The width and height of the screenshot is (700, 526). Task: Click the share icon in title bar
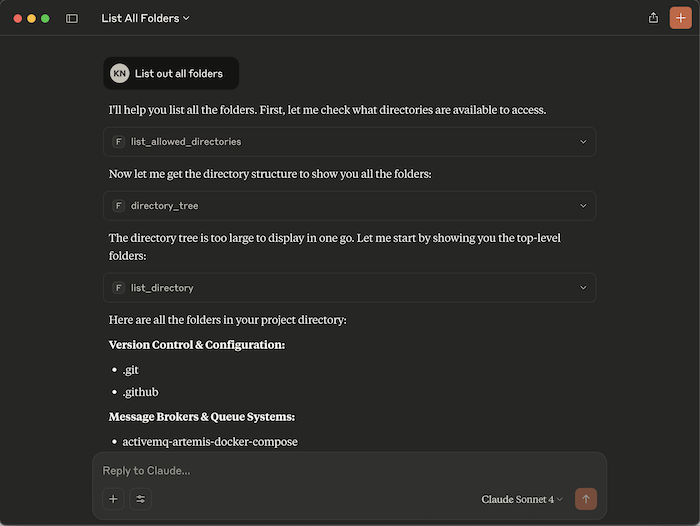(x=653, y=18)
